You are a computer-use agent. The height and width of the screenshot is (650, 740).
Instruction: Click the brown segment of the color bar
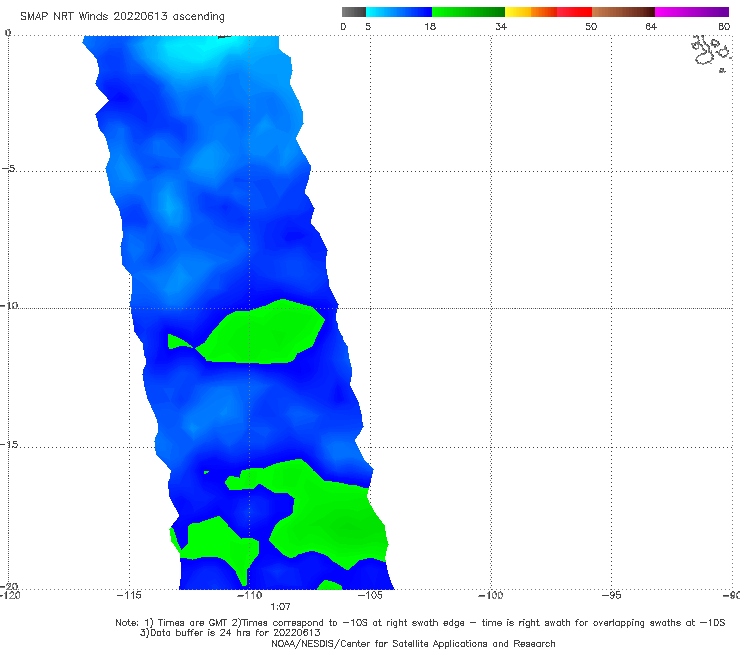point(623,12)
